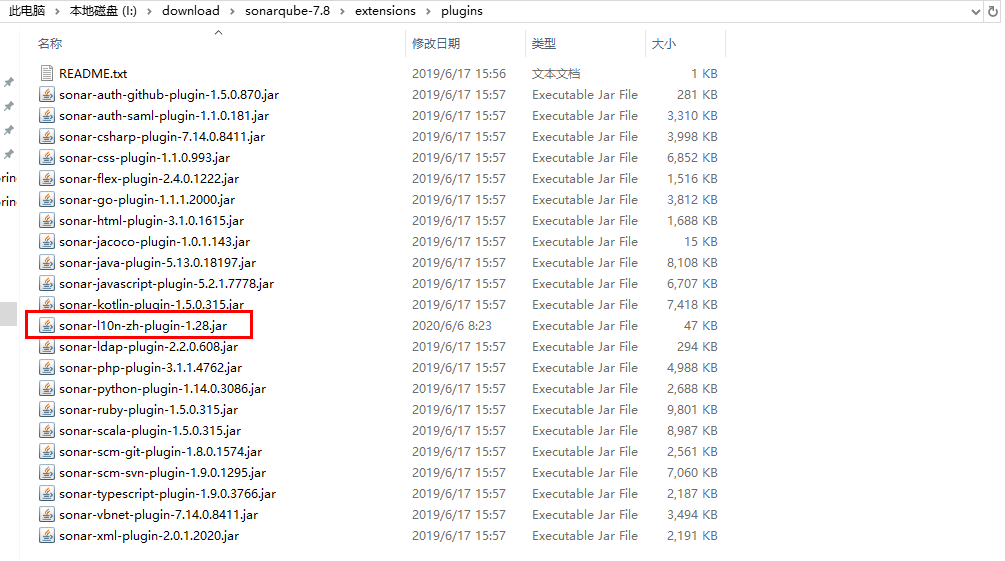The height and width of the screenshot is (561, 1005).
Task: Expand chevron after download breadcrumb
Action: coord(232,12)
